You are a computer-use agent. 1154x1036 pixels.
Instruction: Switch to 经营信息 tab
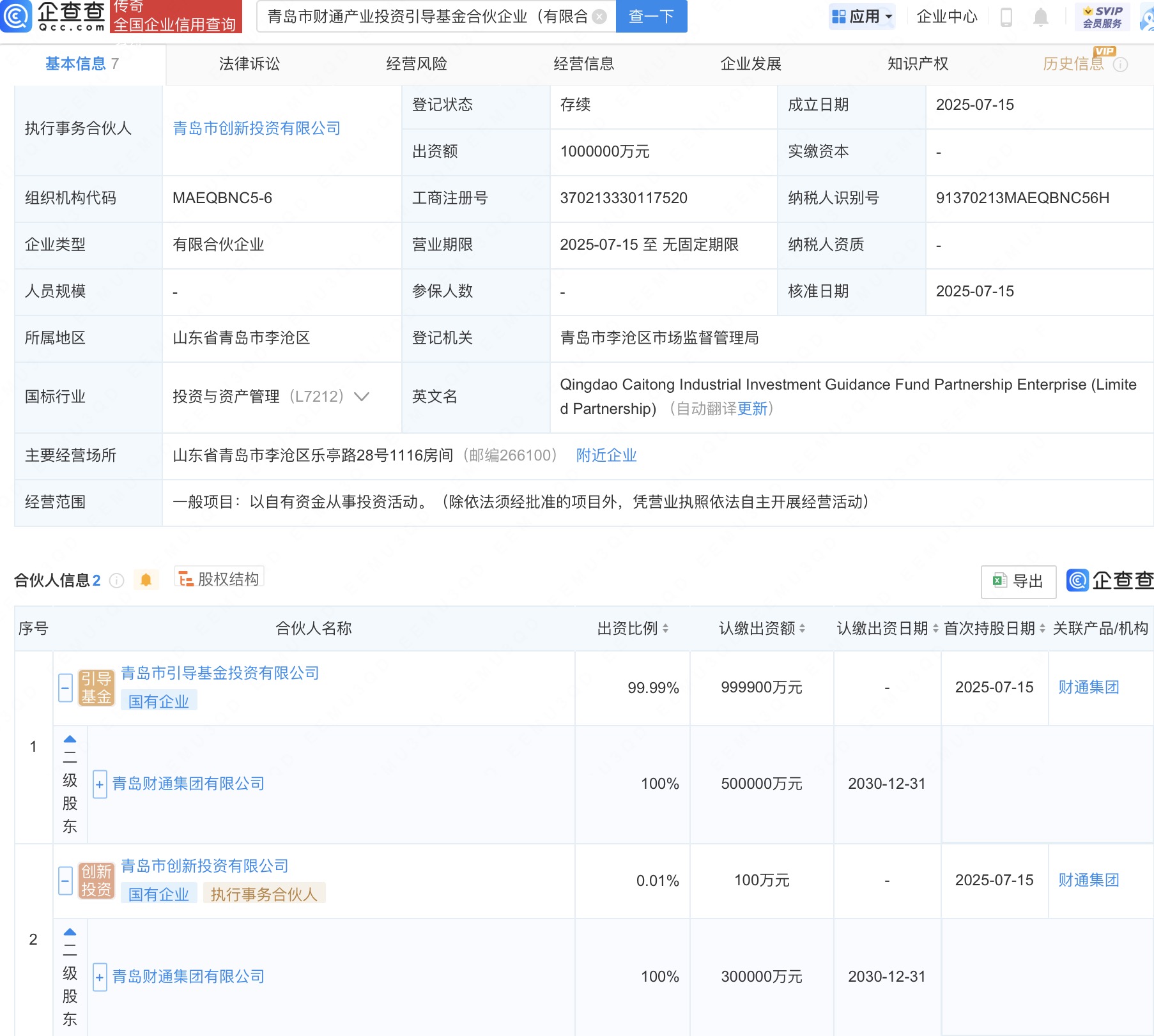pyautogui.click(x=583, y=64)
